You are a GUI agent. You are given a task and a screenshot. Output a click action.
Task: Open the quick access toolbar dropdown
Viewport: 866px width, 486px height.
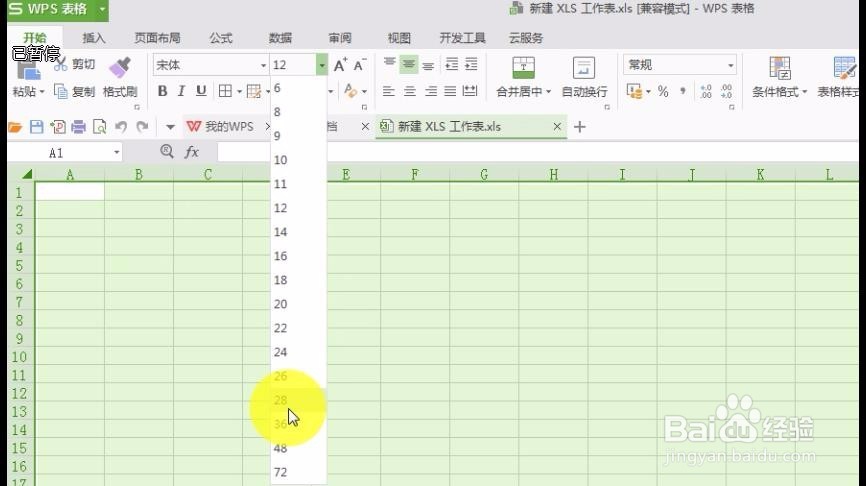[170, 127]
